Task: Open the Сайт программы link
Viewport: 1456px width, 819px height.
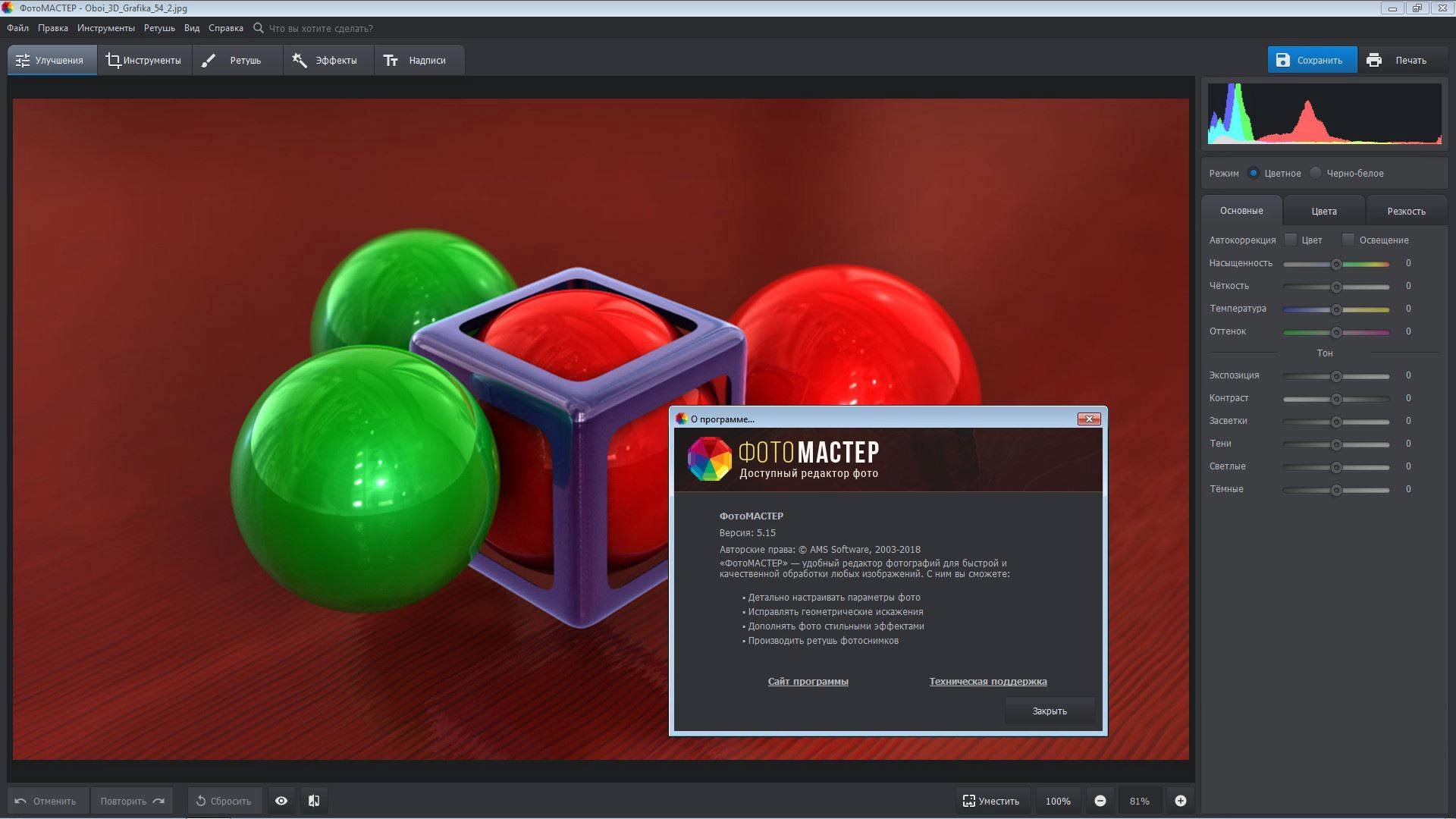Action: (808, 681)
